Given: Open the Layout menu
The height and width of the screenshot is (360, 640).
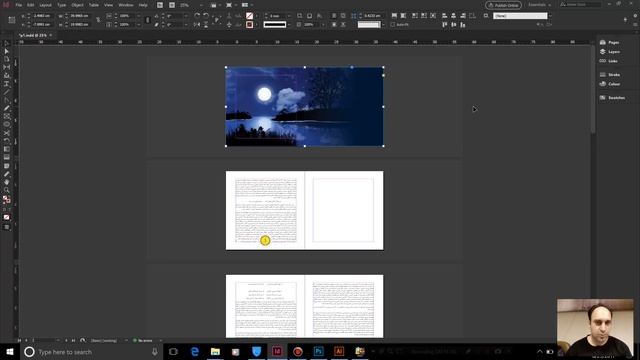Looking at the screenshot, I should tap(45, 5).
